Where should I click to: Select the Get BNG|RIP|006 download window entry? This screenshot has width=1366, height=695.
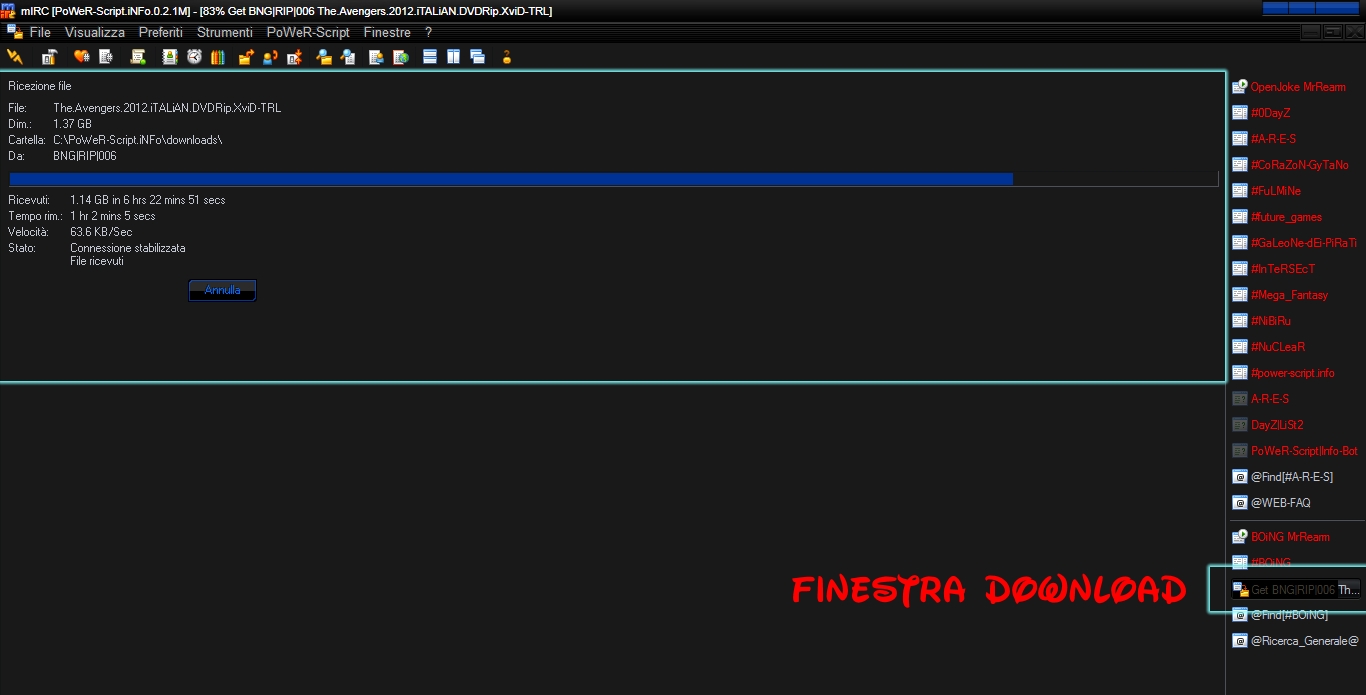click(1296, 590)
